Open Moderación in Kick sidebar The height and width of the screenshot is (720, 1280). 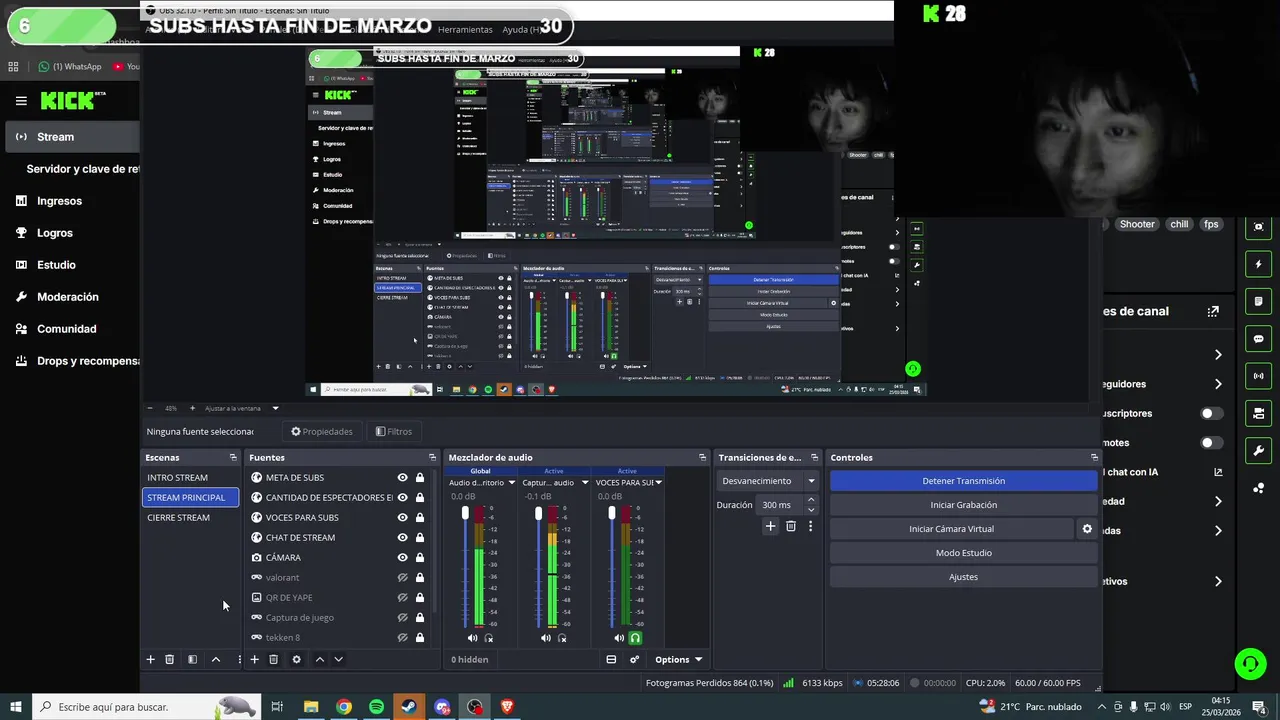(70, 297)
